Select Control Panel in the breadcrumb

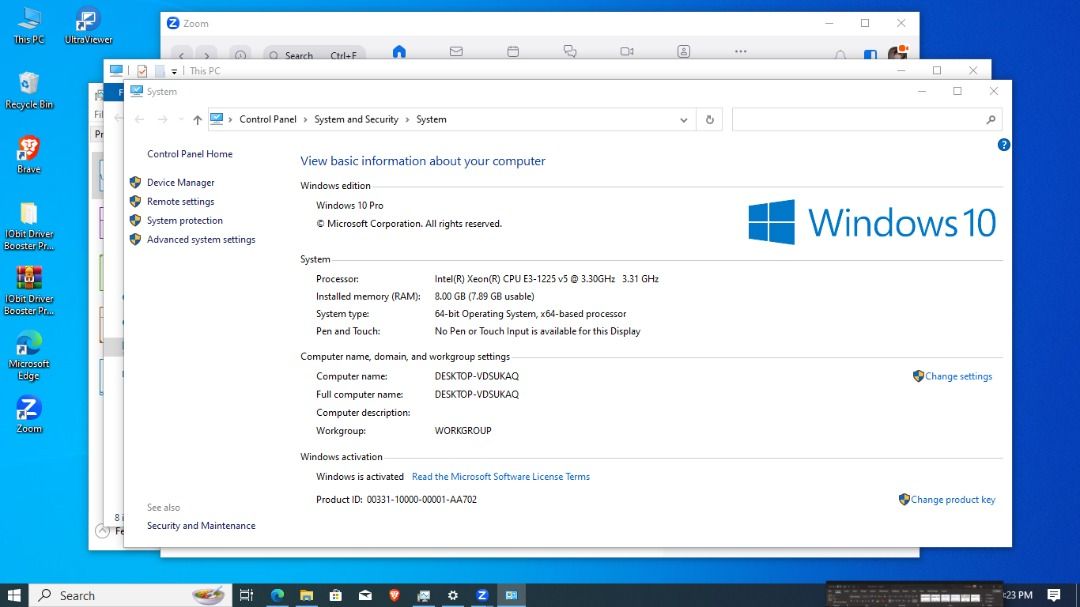pos(268,120)
